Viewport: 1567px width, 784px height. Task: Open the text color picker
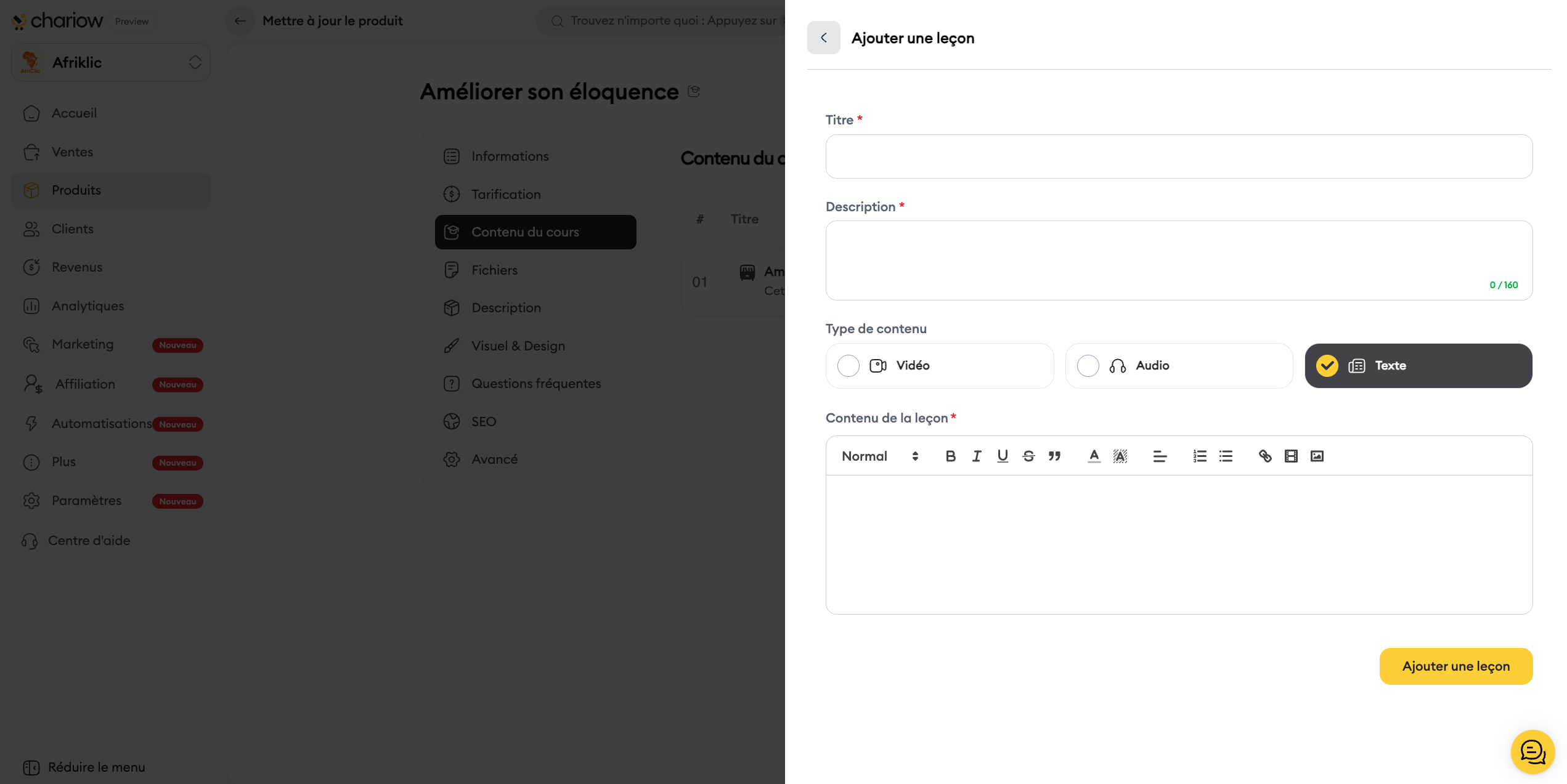1094,456
